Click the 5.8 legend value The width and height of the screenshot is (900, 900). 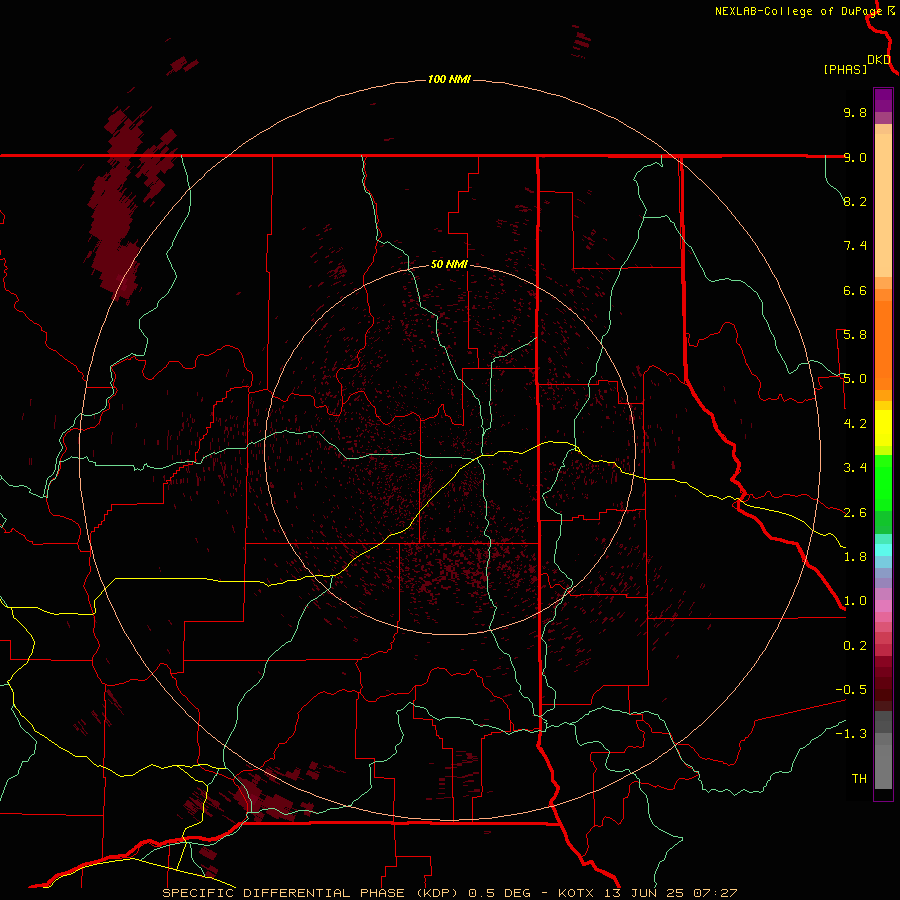click(x=855, y=335)
